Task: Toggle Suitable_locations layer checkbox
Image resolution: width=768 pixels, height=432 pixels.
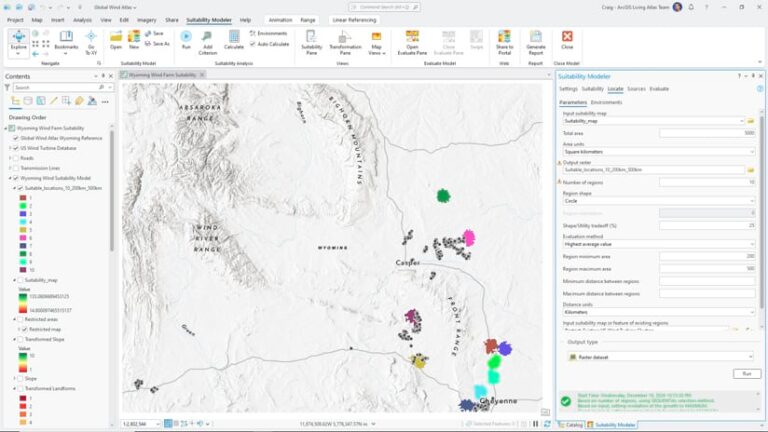Action: point(20,188)
